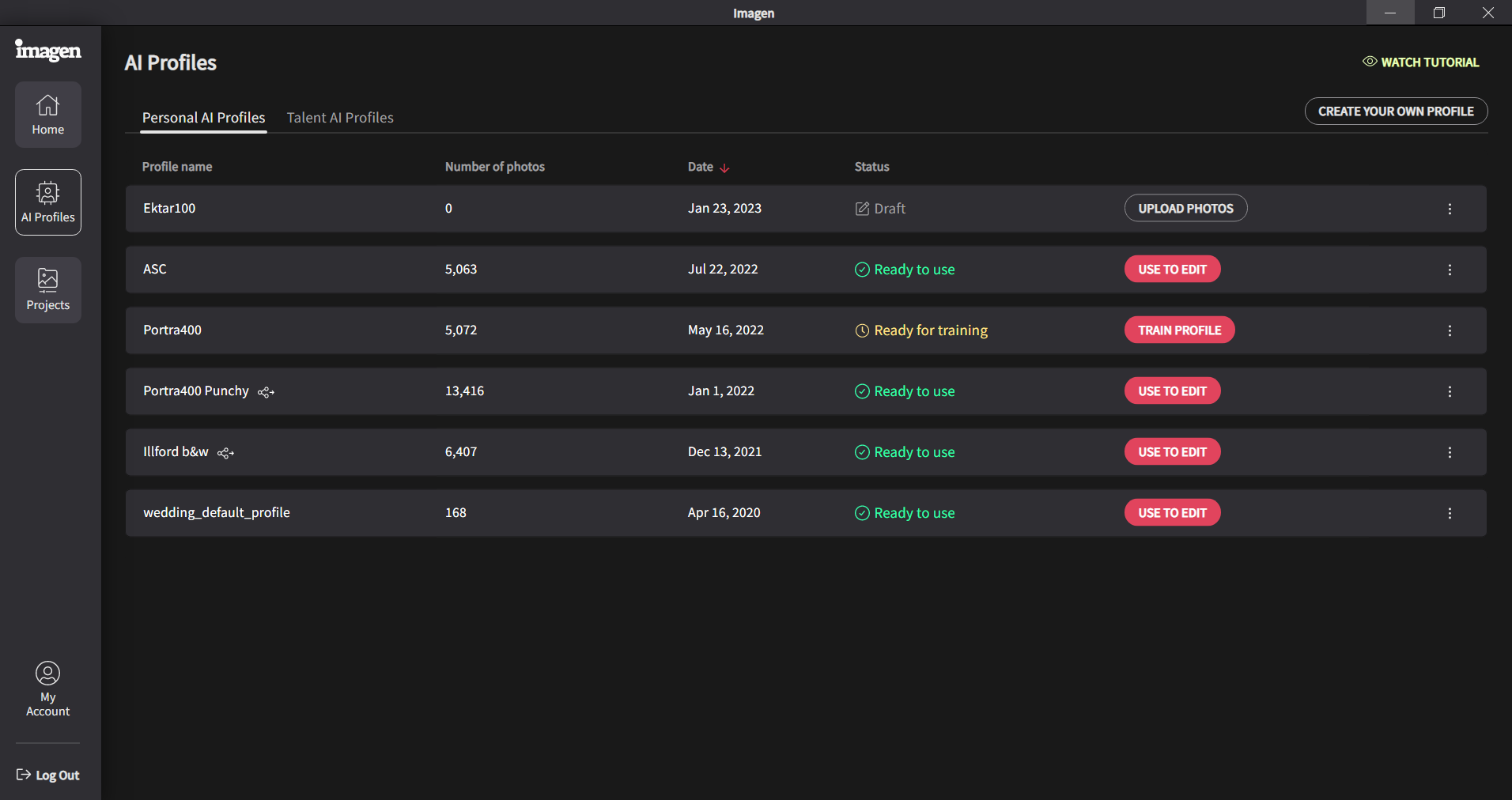Train the Portra400 profile
Viewport: 1512px width, 800px height.
1179,330
